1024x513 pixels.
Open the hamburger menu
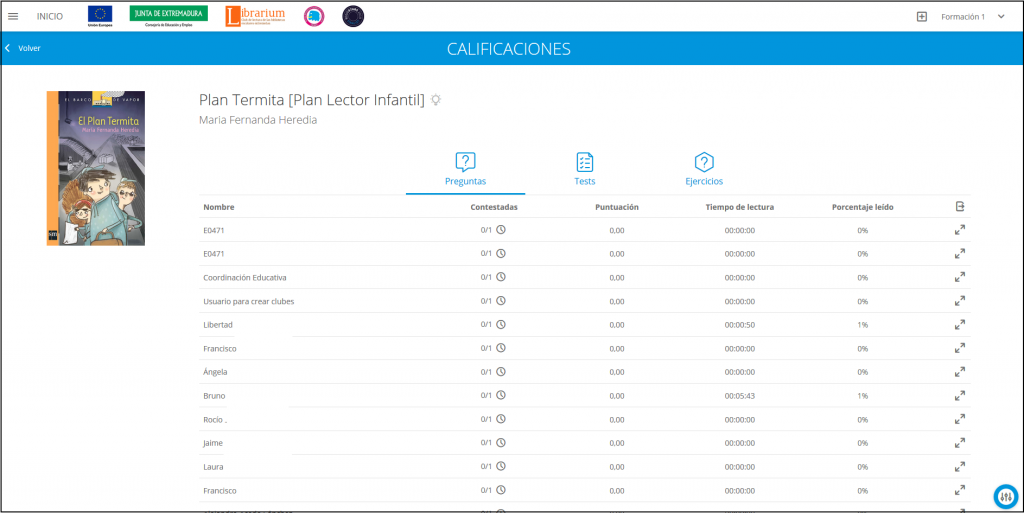[13, 17]
